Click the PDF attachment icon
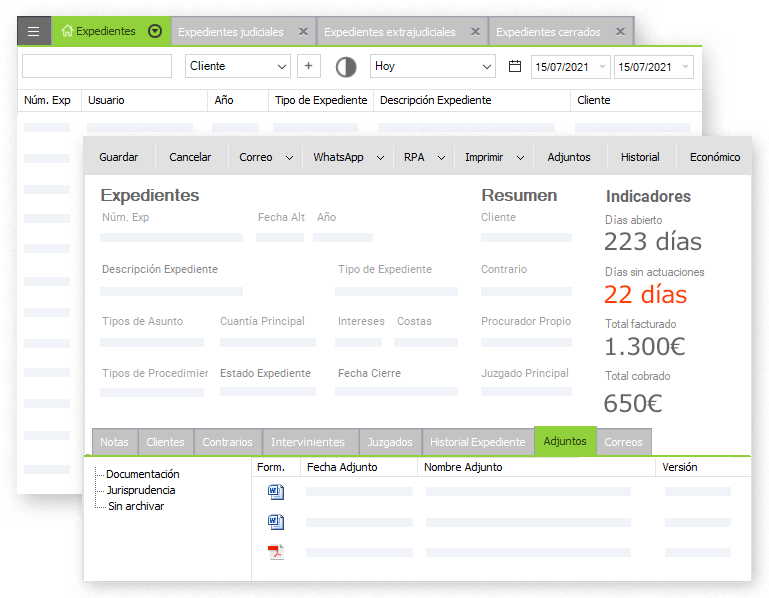 tap(276, 552)
